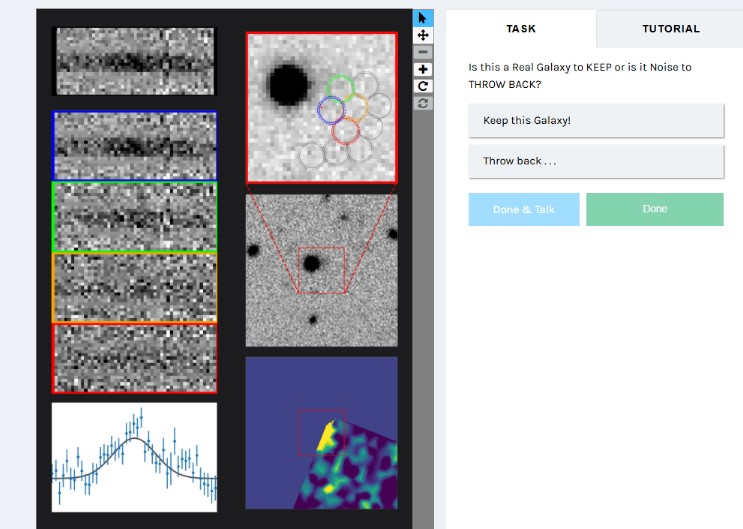Click the red-bordered spectrum strip
Image resolution: width=743 pixels, height=529 pixels.
click(134, 358)
